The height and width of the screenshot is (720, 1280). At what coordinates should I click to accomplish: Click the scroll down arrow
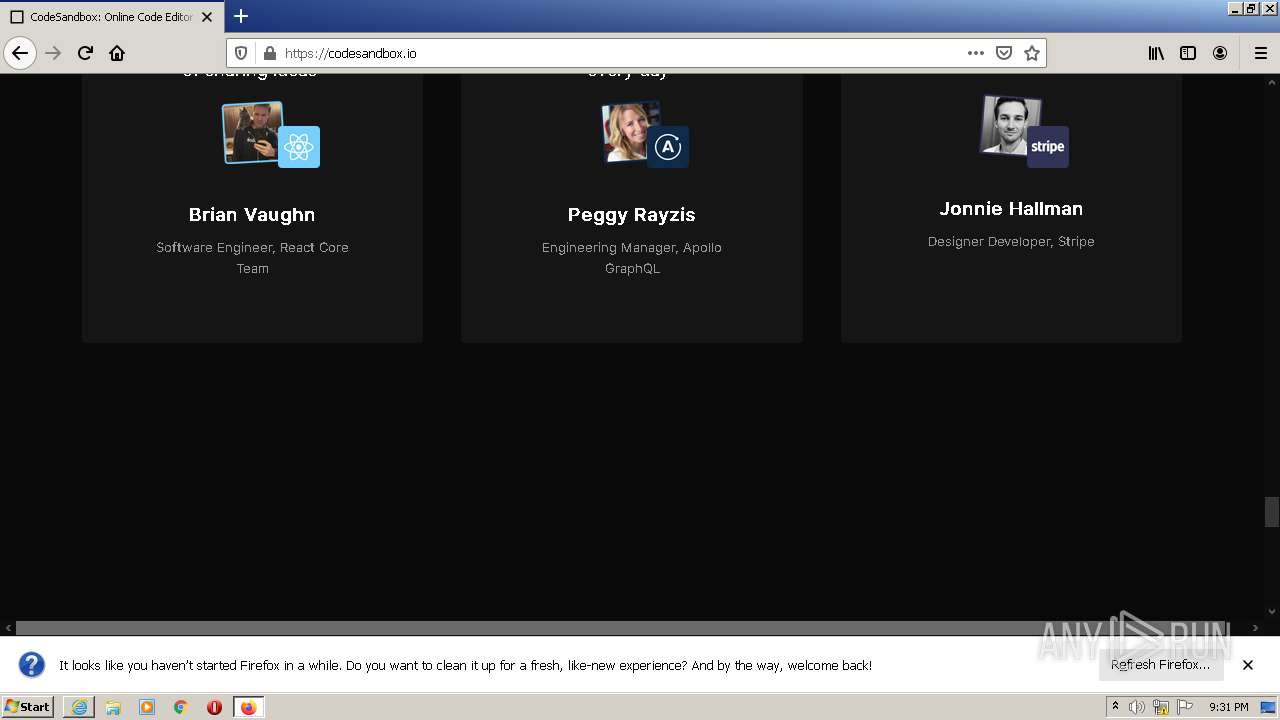pyautogui.click(x=1272, y=611)
